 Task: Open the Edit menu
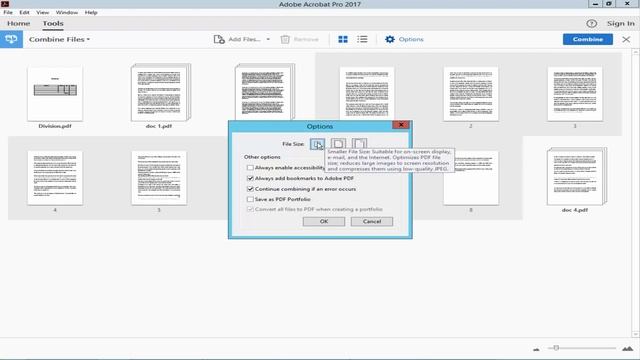pos(24,13)
